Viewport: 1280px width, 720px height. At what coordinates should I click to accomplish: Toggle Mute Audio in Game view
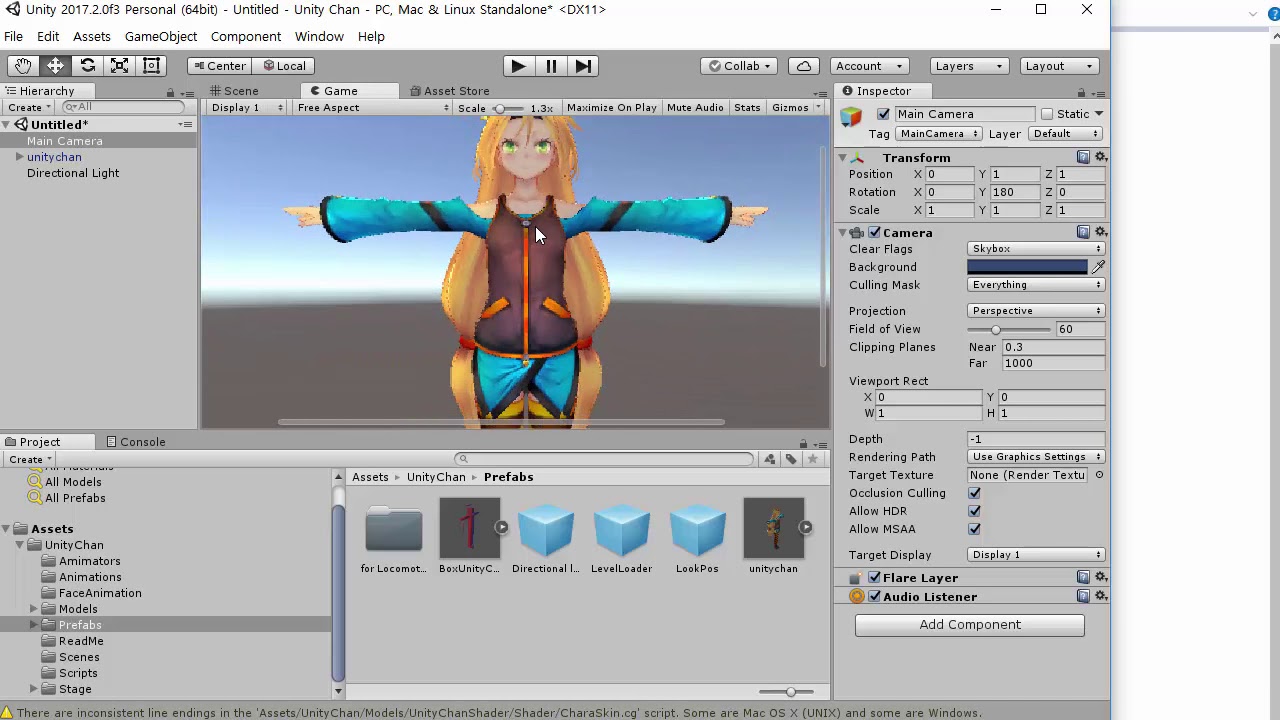click(695, 108)
